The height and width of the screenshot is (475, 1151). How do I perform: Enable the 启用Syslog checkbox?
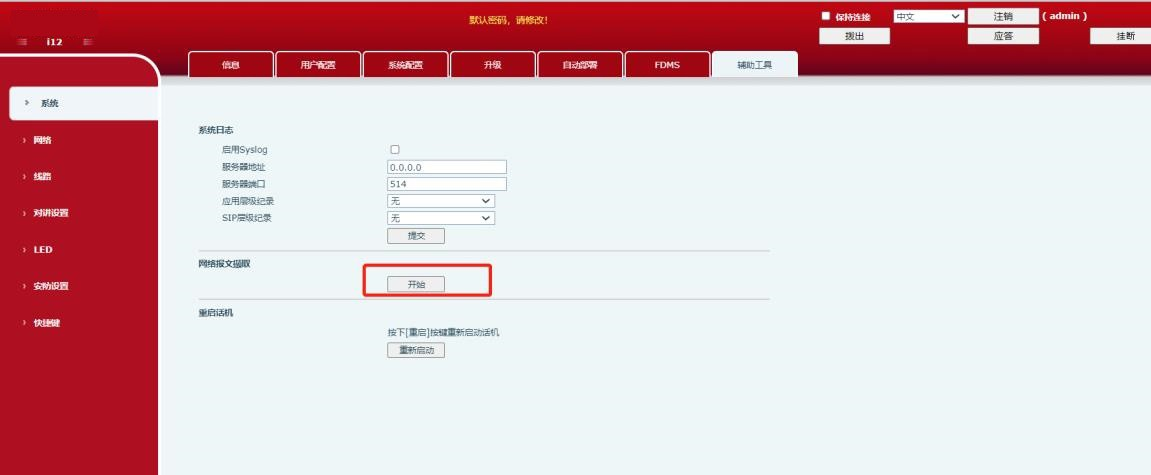tap(395, 150)
